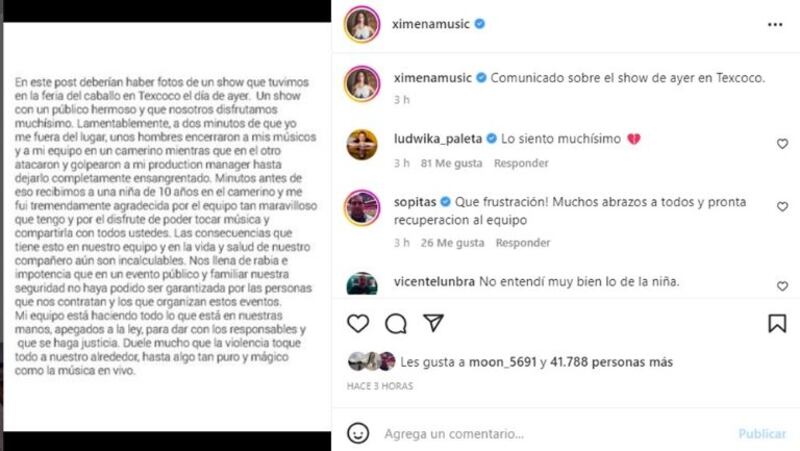Open the sopitas profile avatar
The image size is (800, 451).
pyautogui.click(x=362, y=208)
